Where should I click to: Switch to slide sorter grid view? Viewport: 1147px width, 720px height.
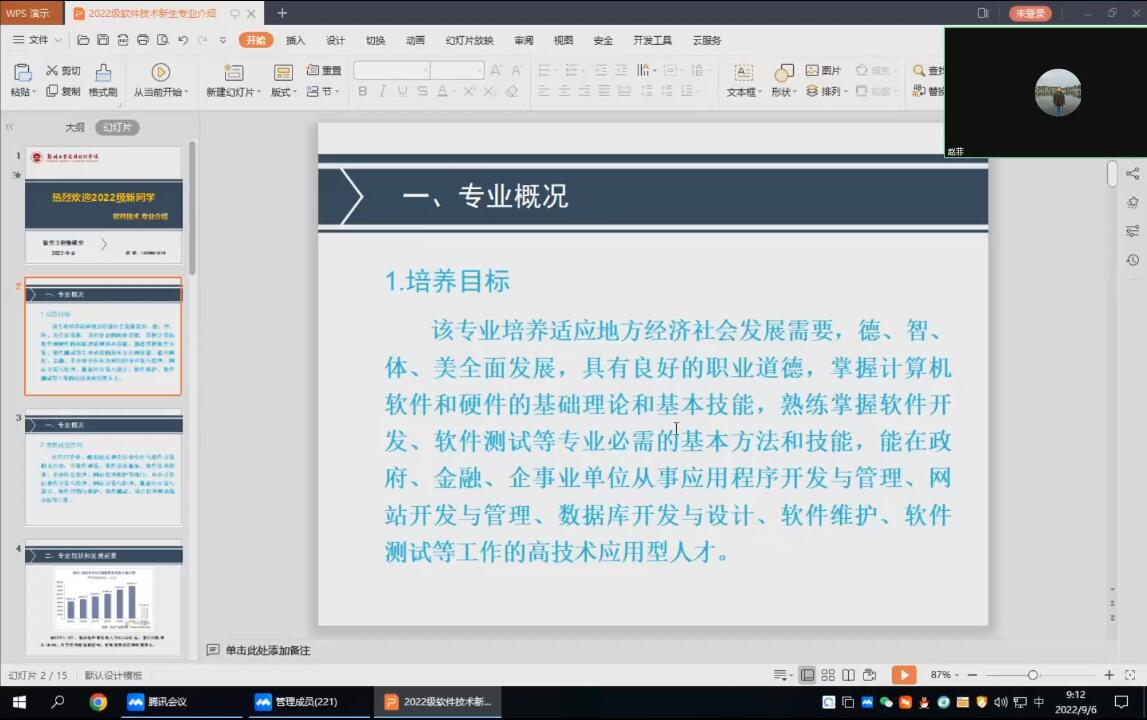tap(828, 675)
